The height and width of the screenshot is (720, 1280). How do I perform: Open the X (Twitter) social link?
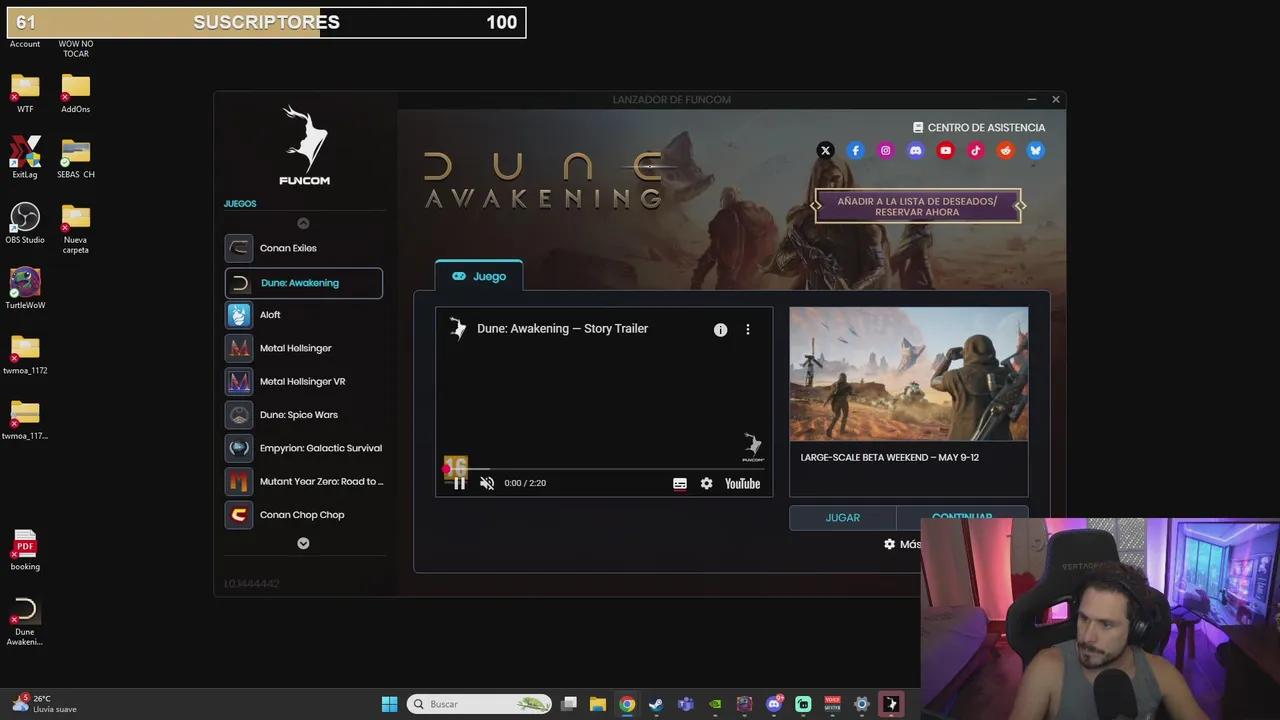(825, 150)
